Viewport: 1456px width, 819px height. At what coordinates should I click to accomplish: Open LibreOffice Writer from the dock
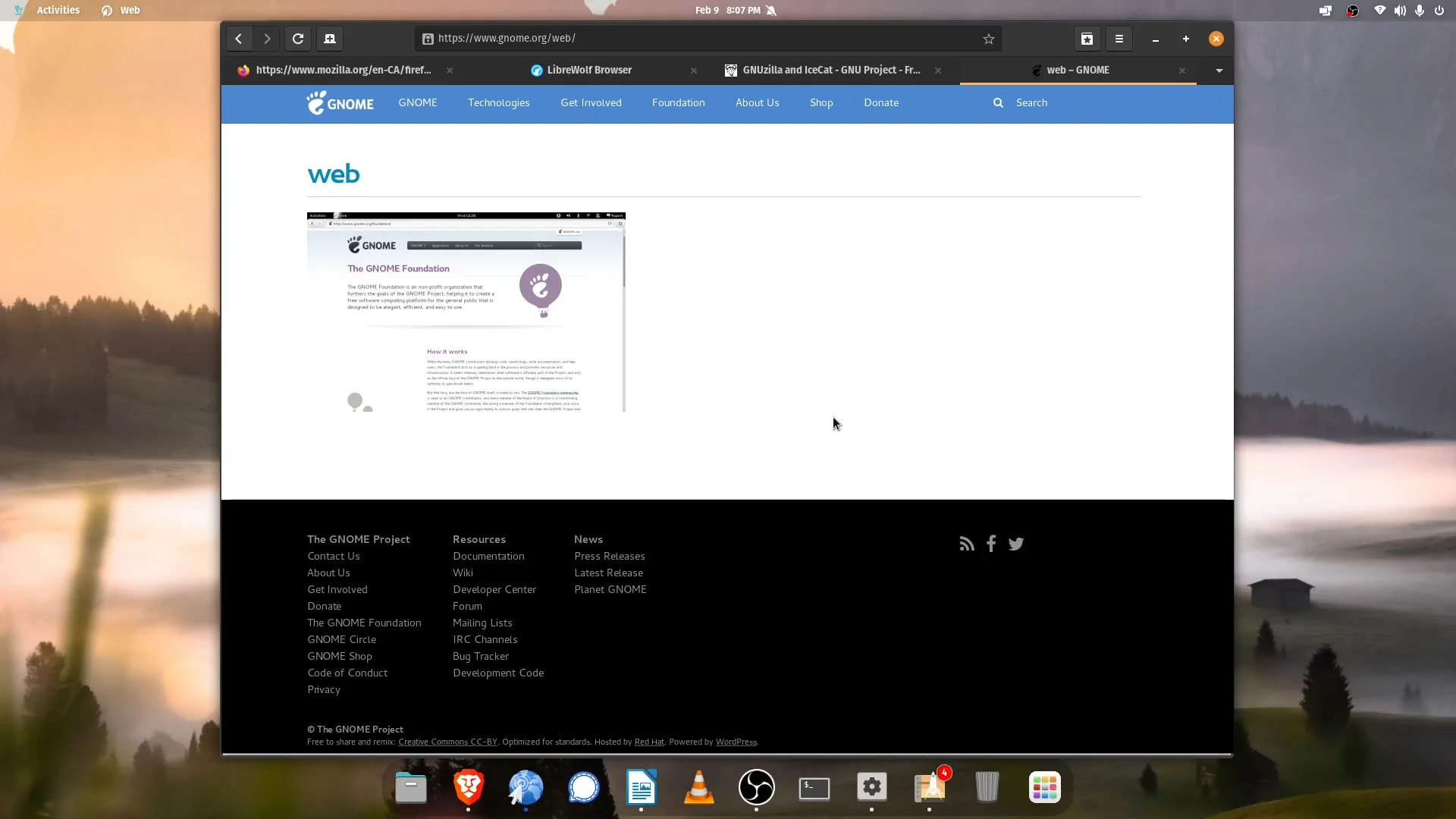(642, 788)
